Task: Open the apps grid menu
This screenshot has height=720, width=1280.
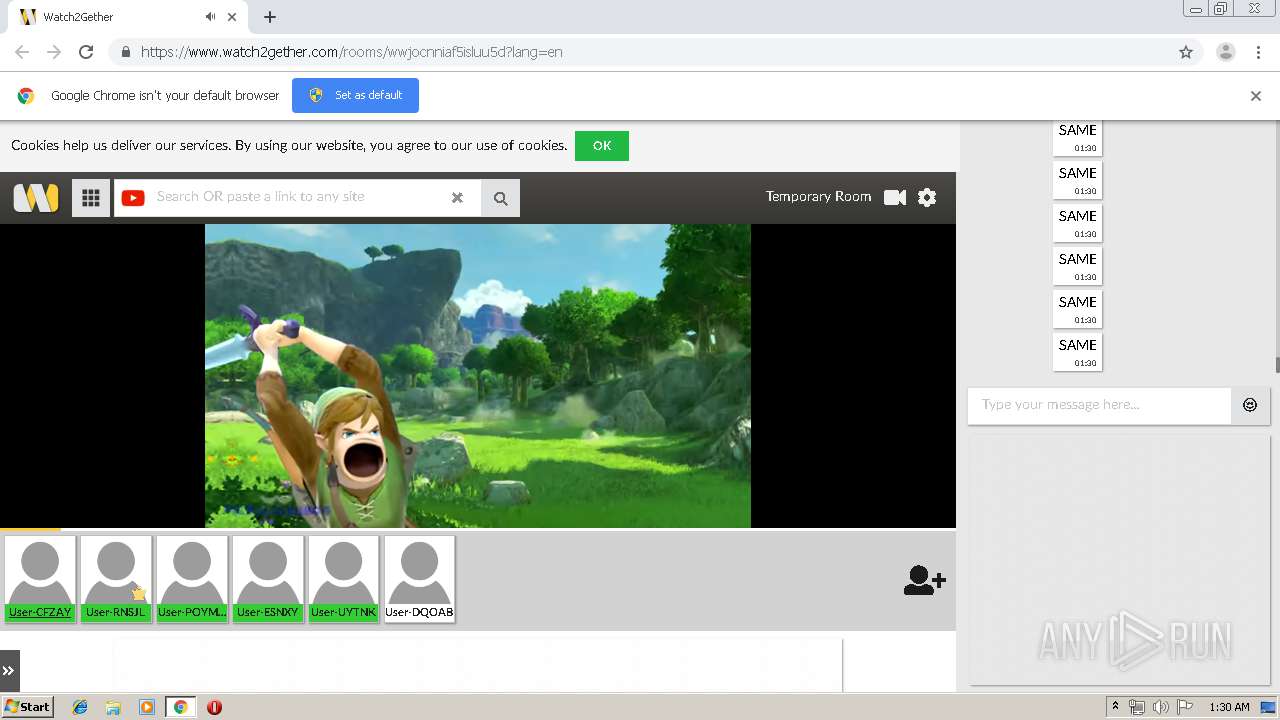Action: tap(91, 197)
